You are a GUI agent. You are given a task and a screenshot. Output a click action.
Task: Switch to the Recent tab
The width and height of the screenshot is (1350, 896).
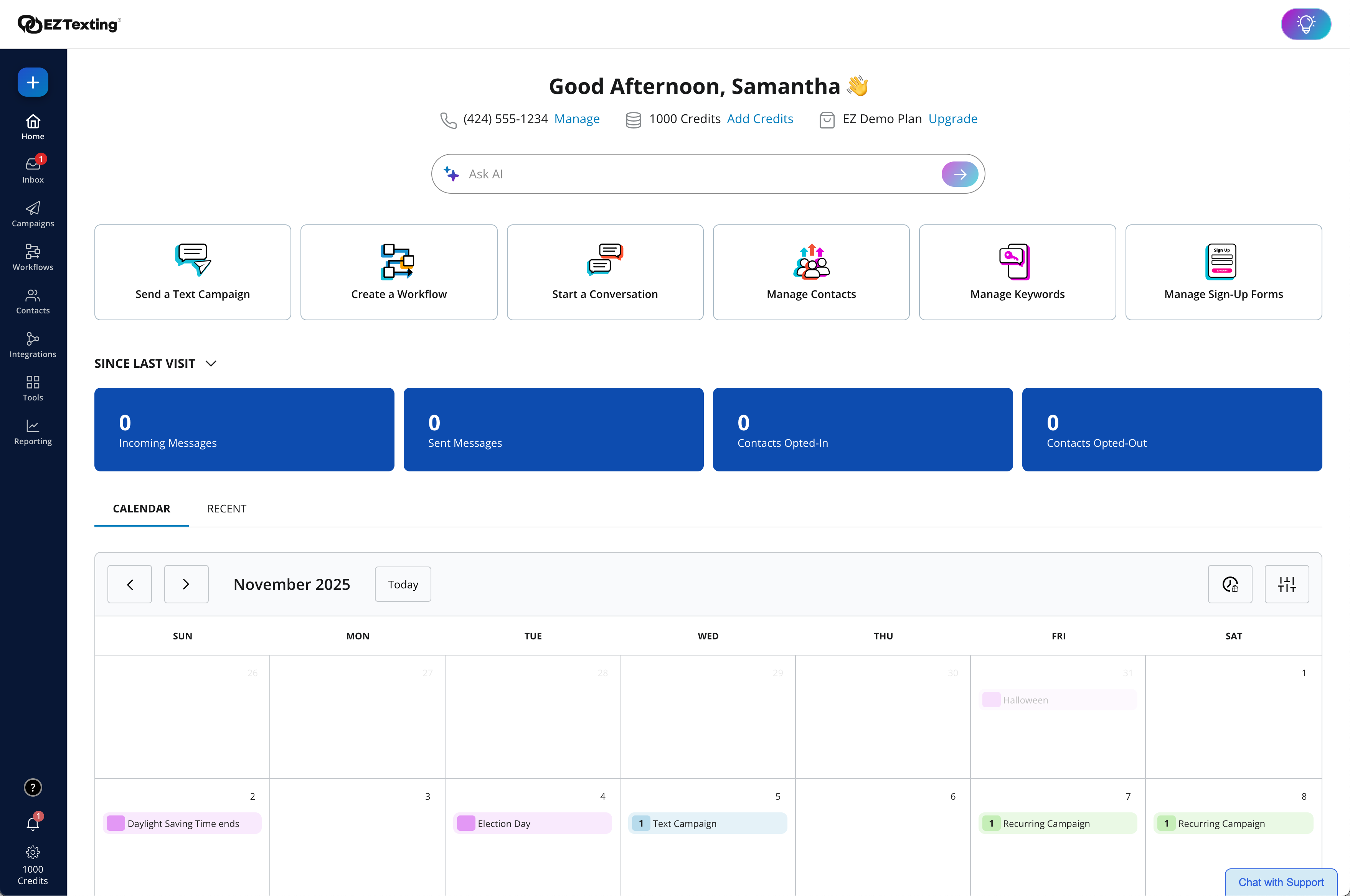226,509
